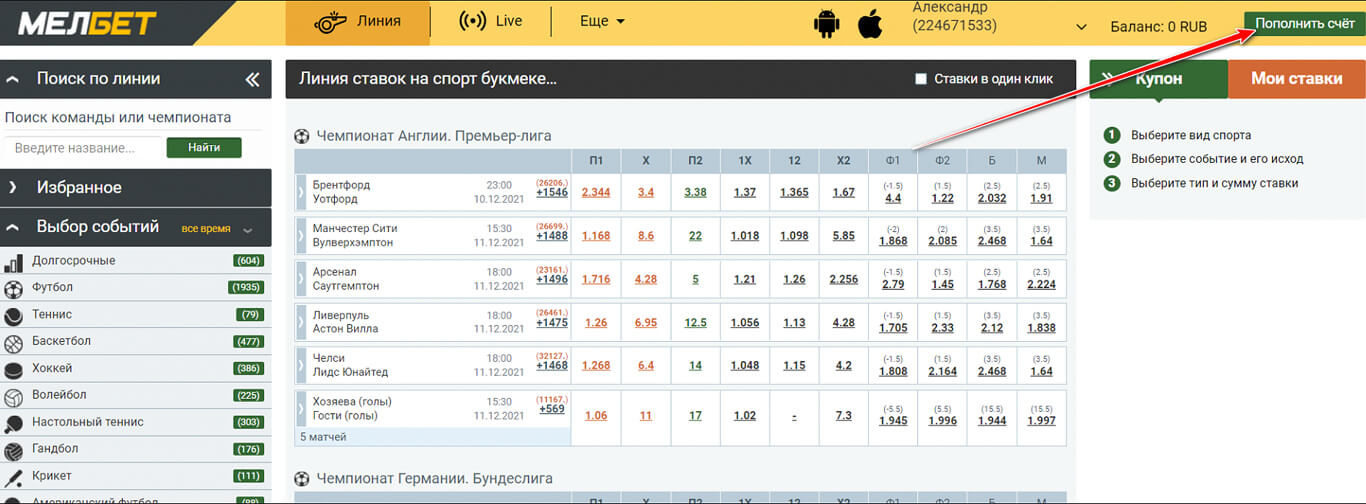Choose the Hockey puck icon
The image size is (1366, 504).
point(14,370)
